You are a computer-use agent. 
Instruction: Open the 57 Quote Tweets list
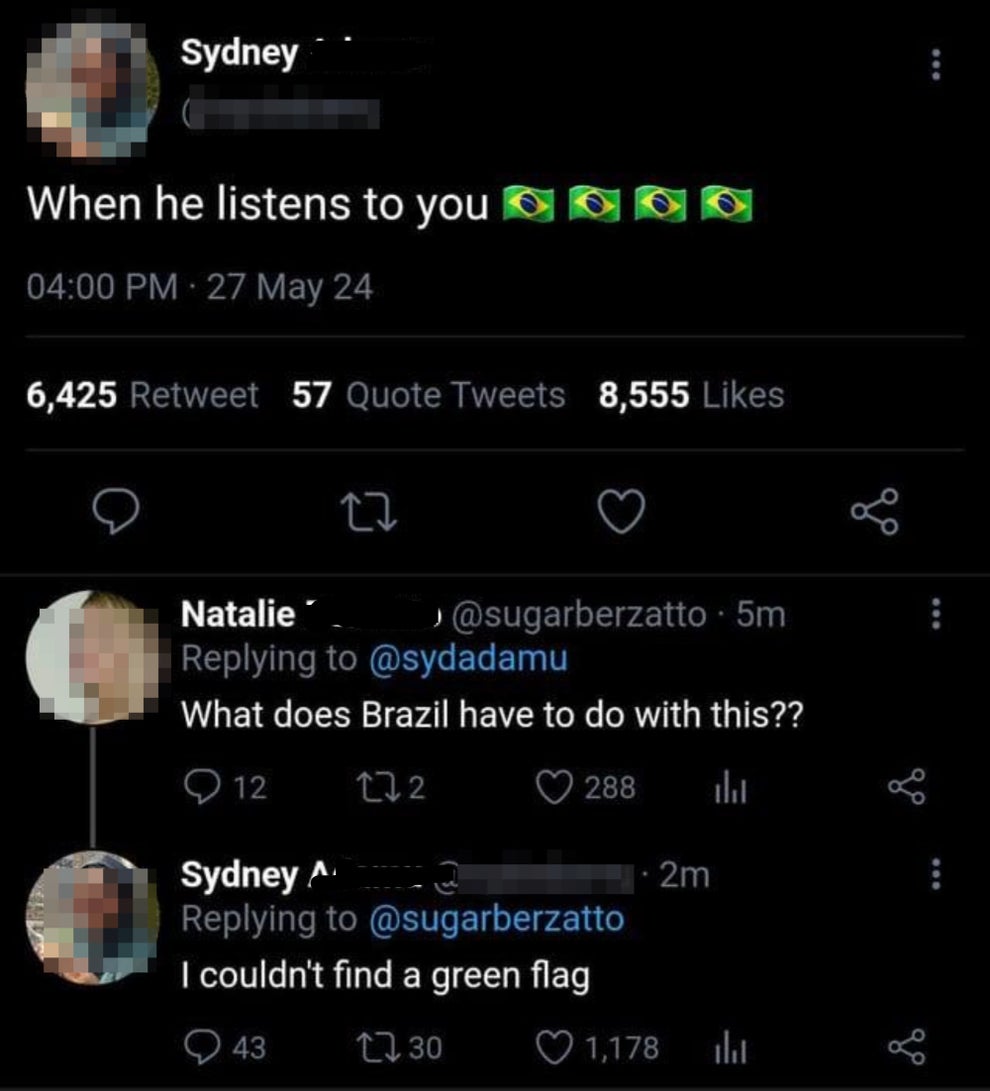click(428, 396)
